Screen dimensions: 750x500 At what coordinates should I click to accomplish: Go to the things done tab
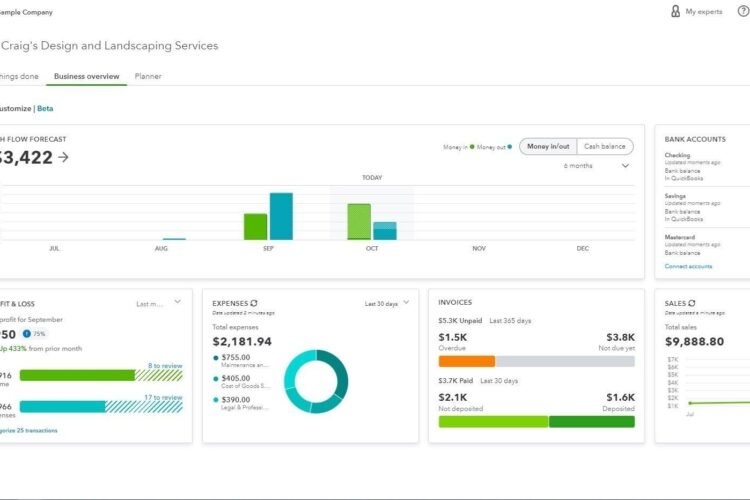(19, 76)
